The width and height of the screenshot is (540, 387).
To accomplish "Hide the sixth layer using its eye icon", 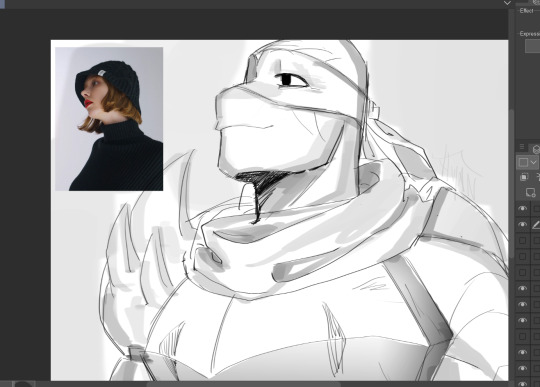I will (x=522, y=288).
